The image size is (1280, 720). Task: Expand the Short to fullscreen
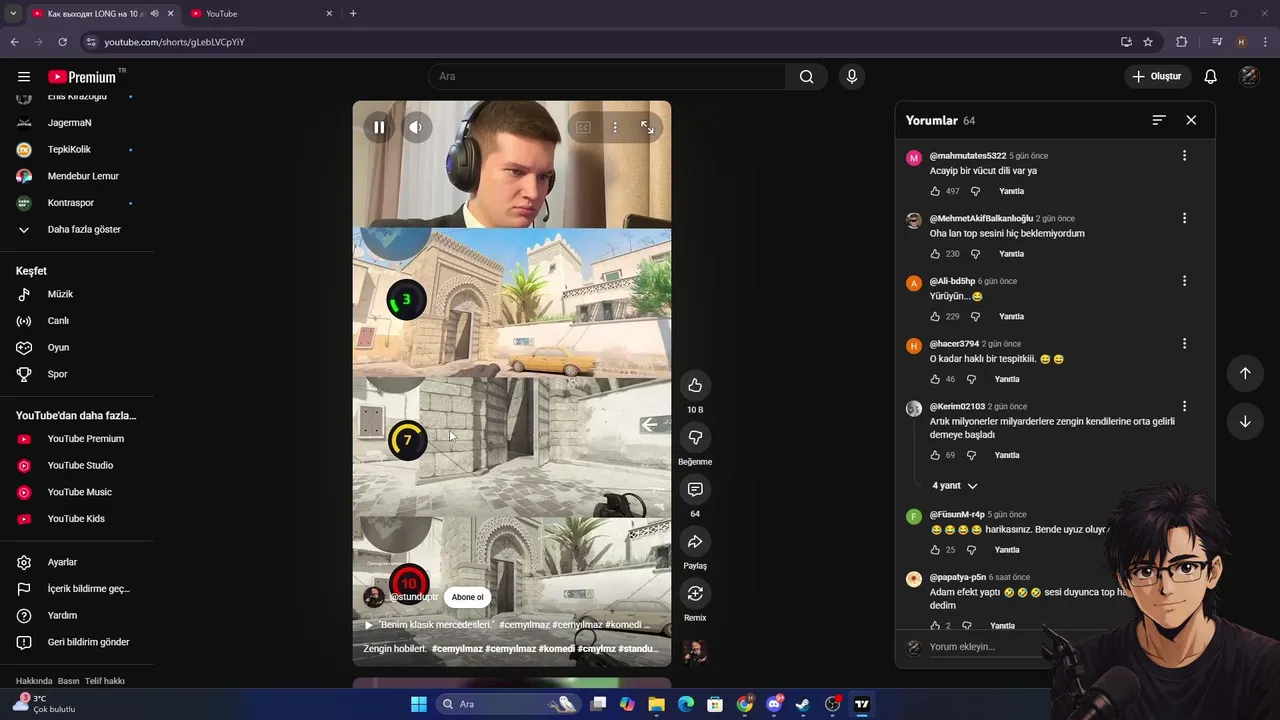coord(647,127)
